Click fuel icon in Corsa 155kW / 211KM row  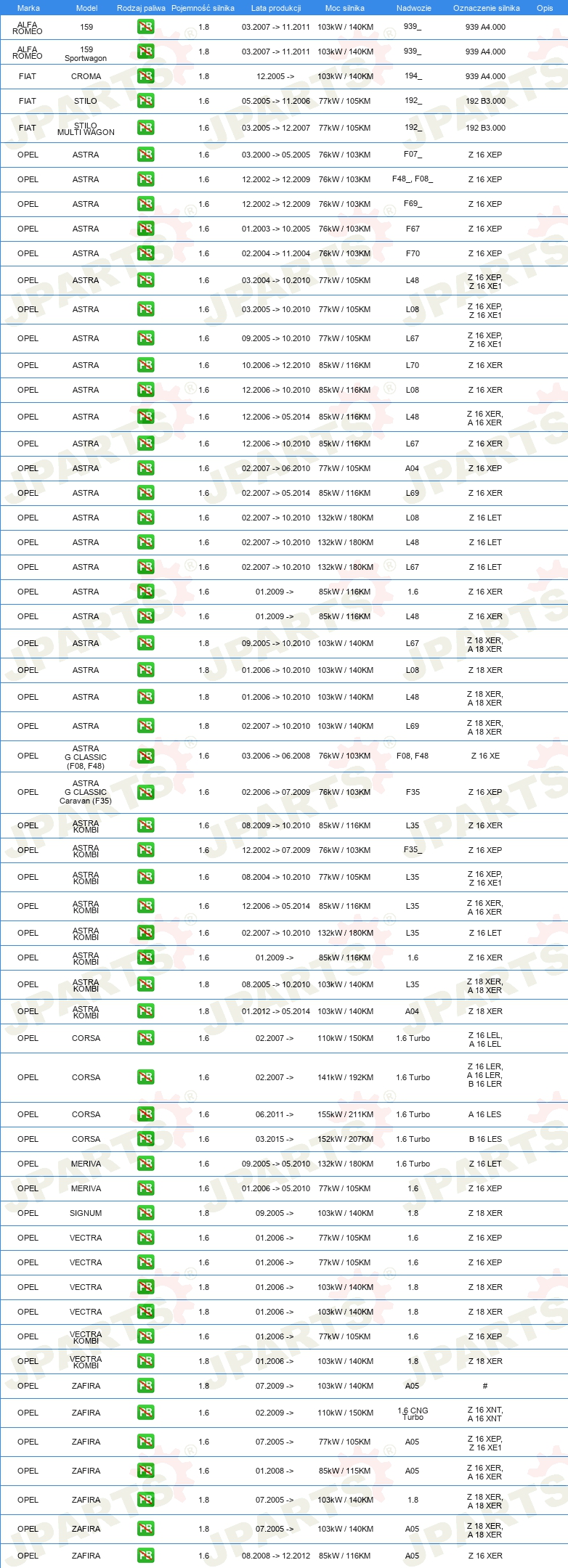coord(145,1114)
